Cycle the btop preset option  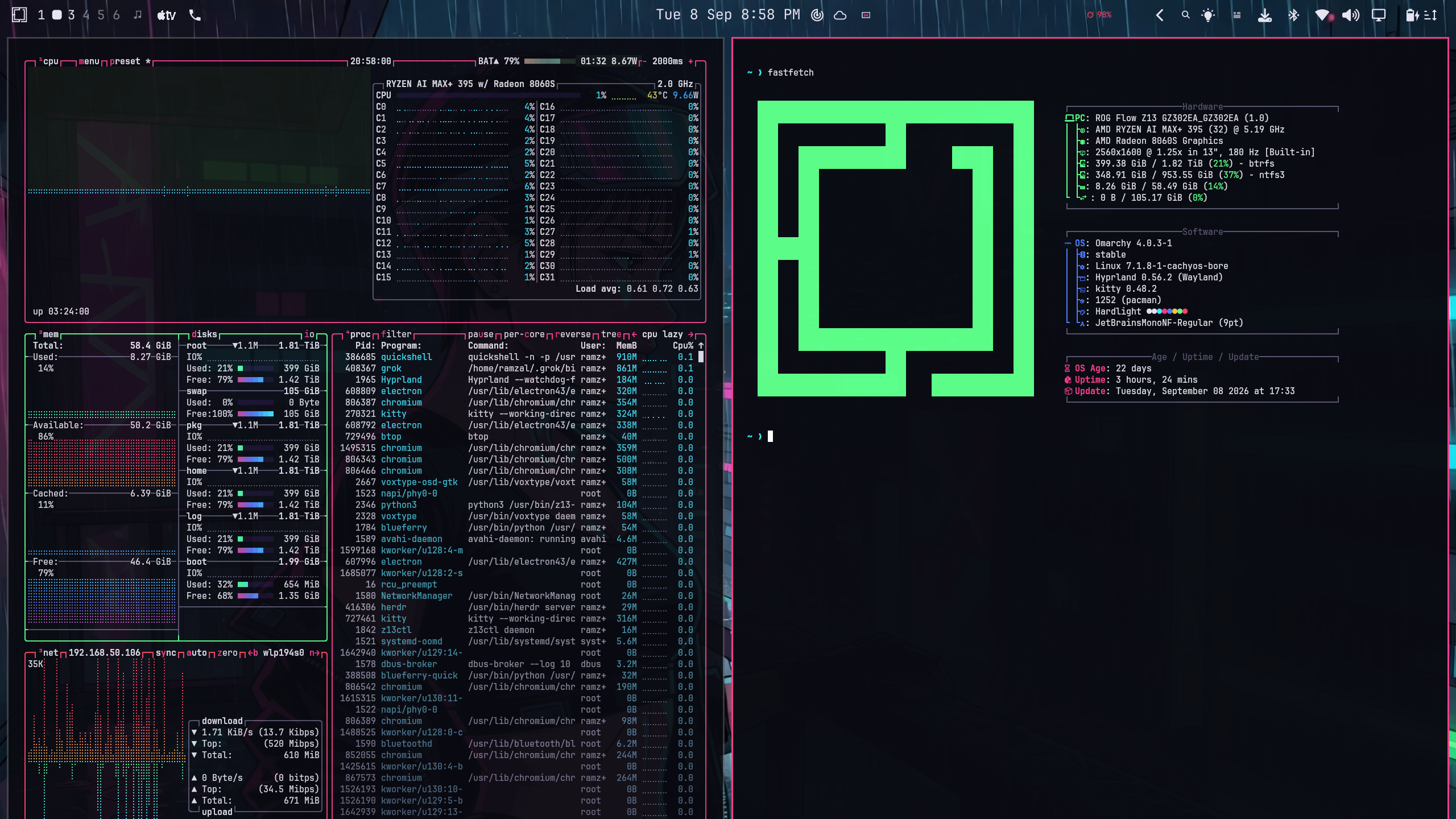pos(130,61)
